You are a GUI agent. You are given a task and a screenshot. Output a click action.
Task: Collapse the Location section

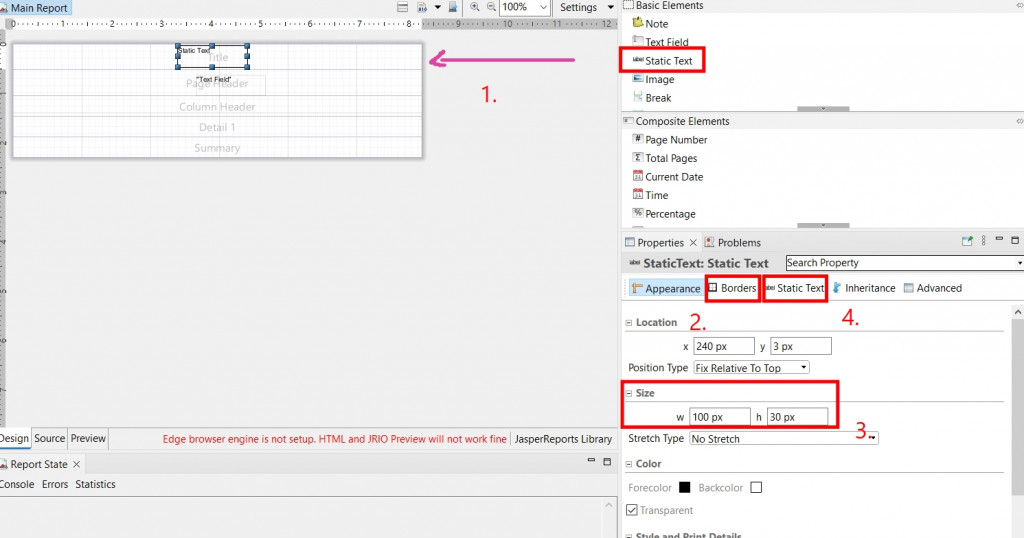629,323
